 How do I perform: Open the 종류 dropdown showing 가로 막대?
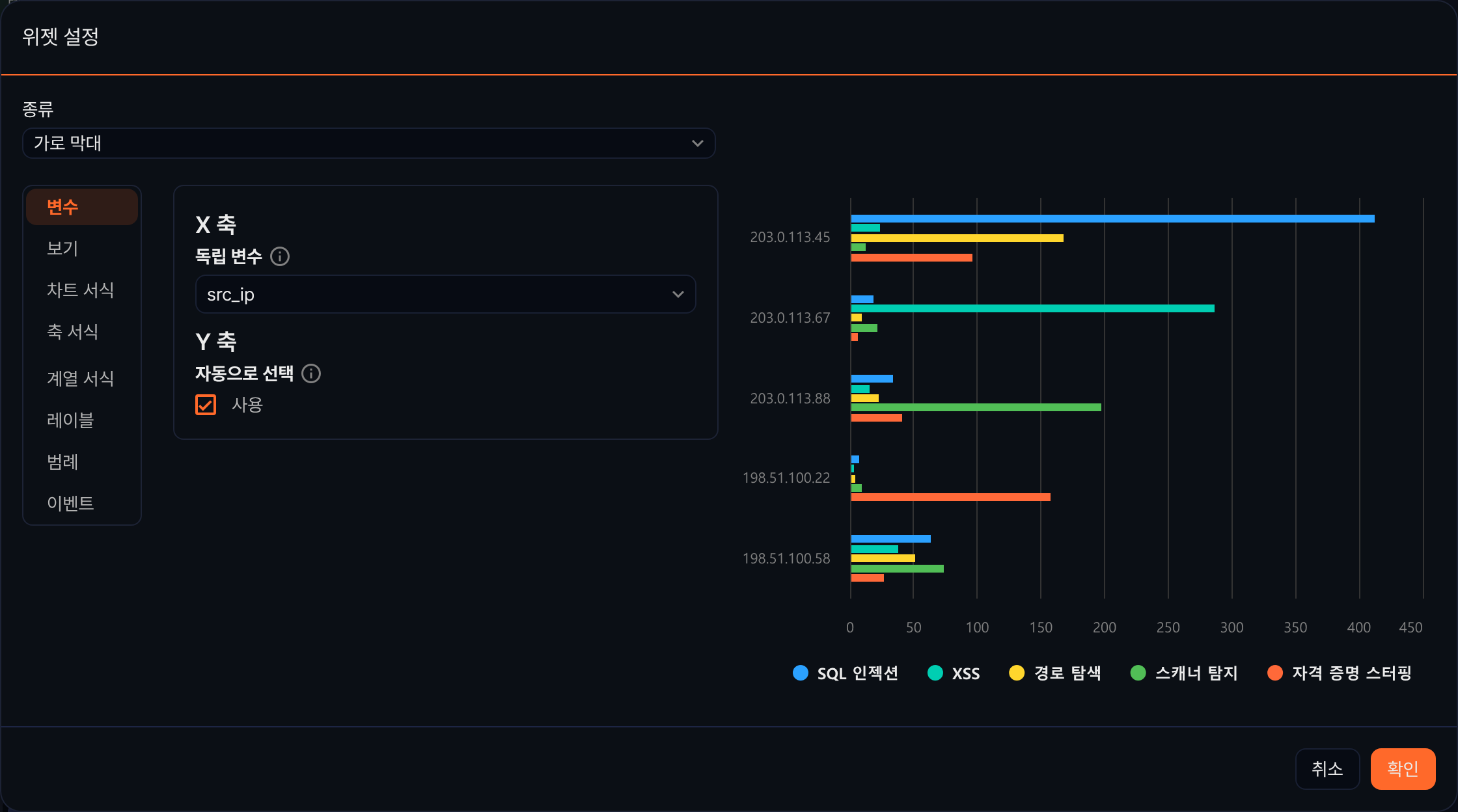[x=369, y=143]
